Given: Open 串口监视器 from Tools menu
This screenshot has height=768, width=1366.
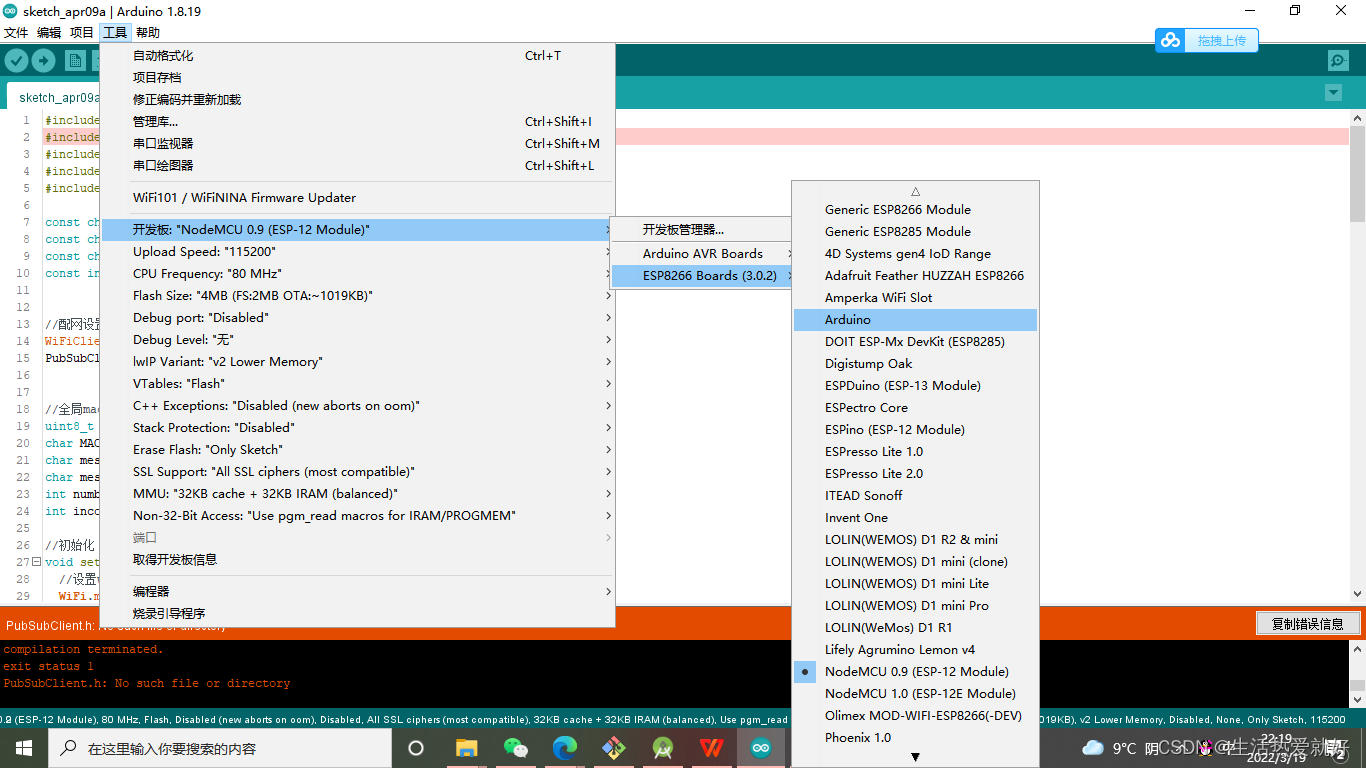Looking at the screenshot, I should coord(357,143).
